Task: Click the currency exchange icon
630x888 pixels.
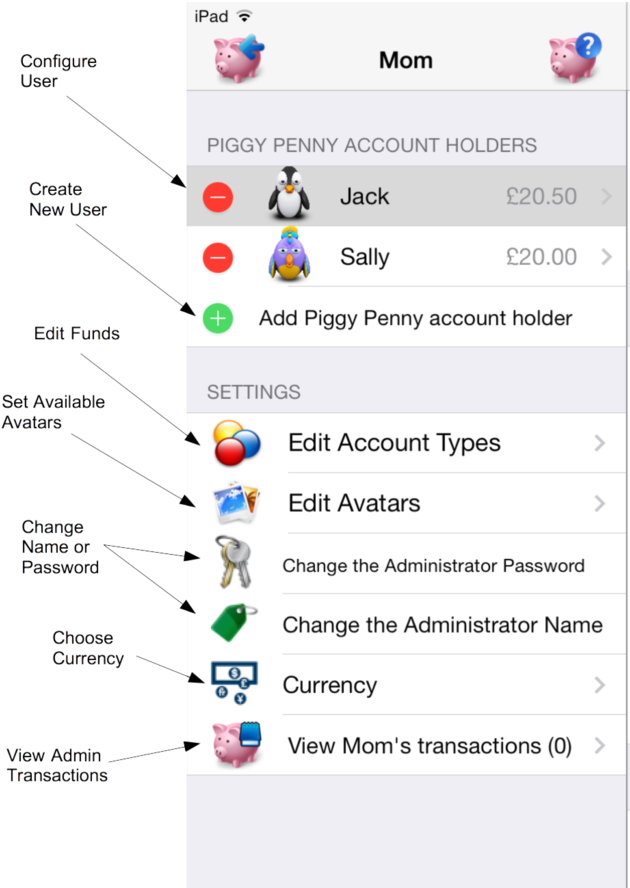Action: pos(238,685)
